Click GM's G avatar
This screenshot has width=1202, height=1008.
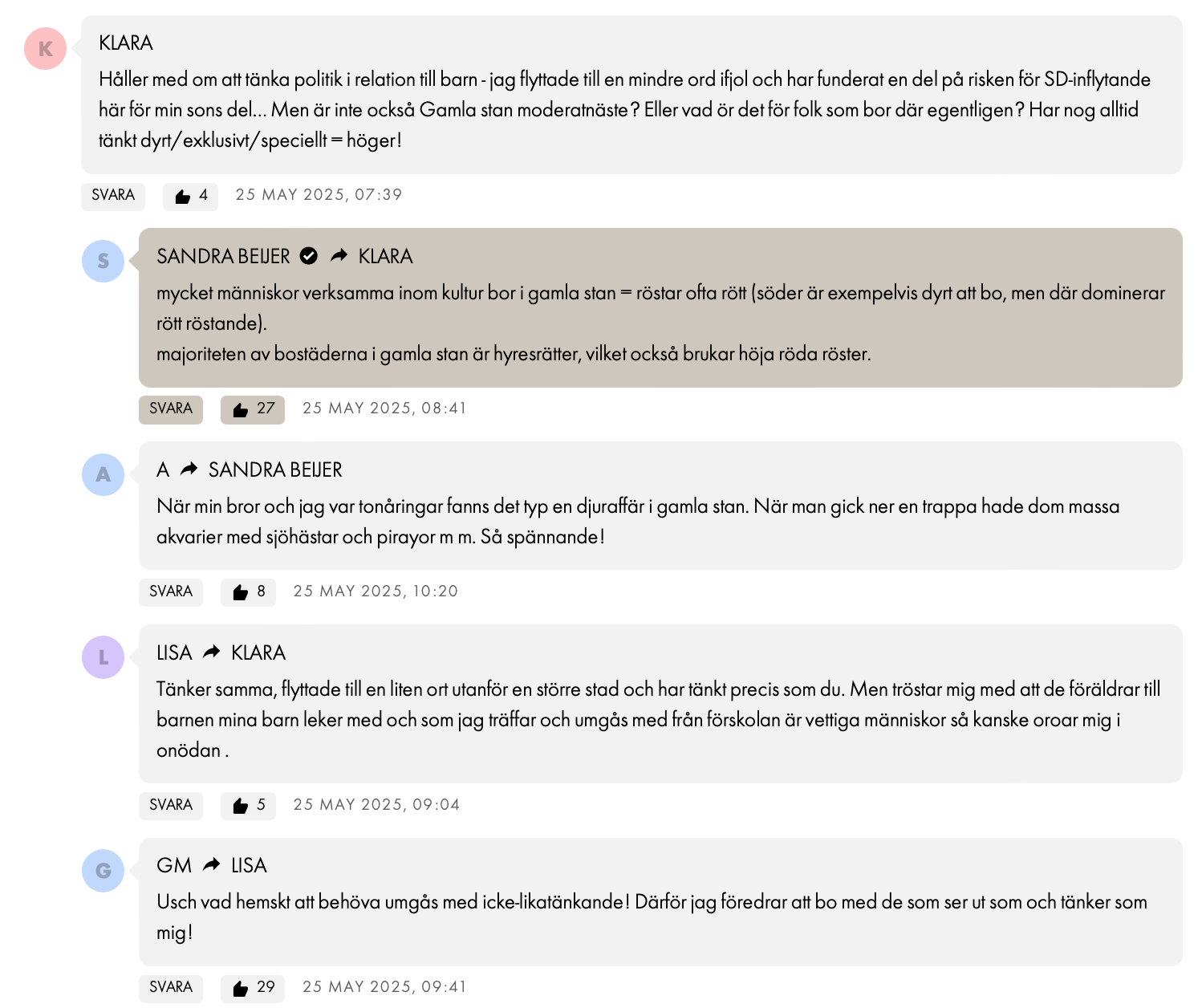pyautogui.click(x=103, y=871)
